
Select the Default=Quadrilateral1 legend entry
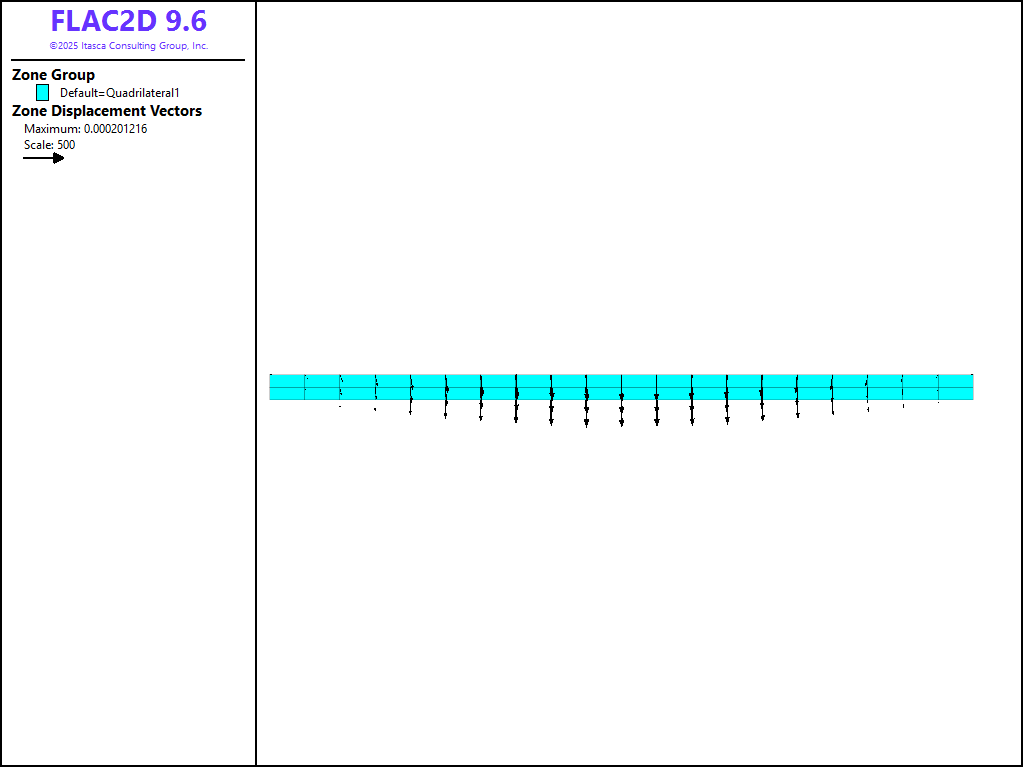tap(119, 93)
